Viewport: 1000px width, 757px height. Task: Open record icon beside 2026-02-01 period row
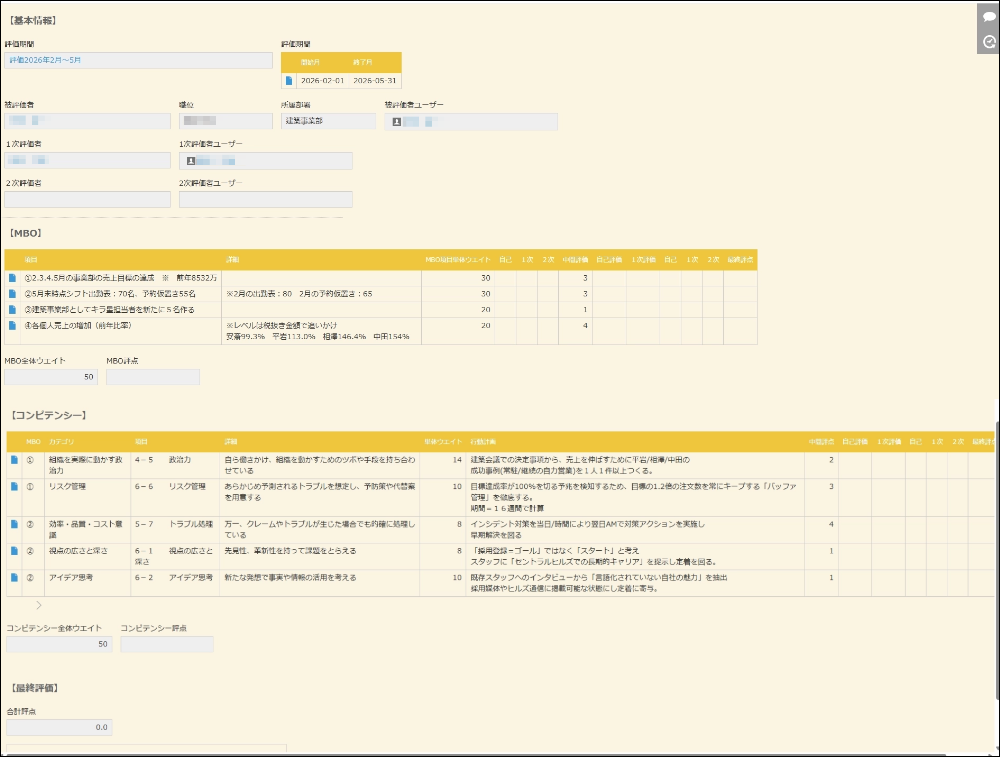pyautogui.click(x=289, y=81)
